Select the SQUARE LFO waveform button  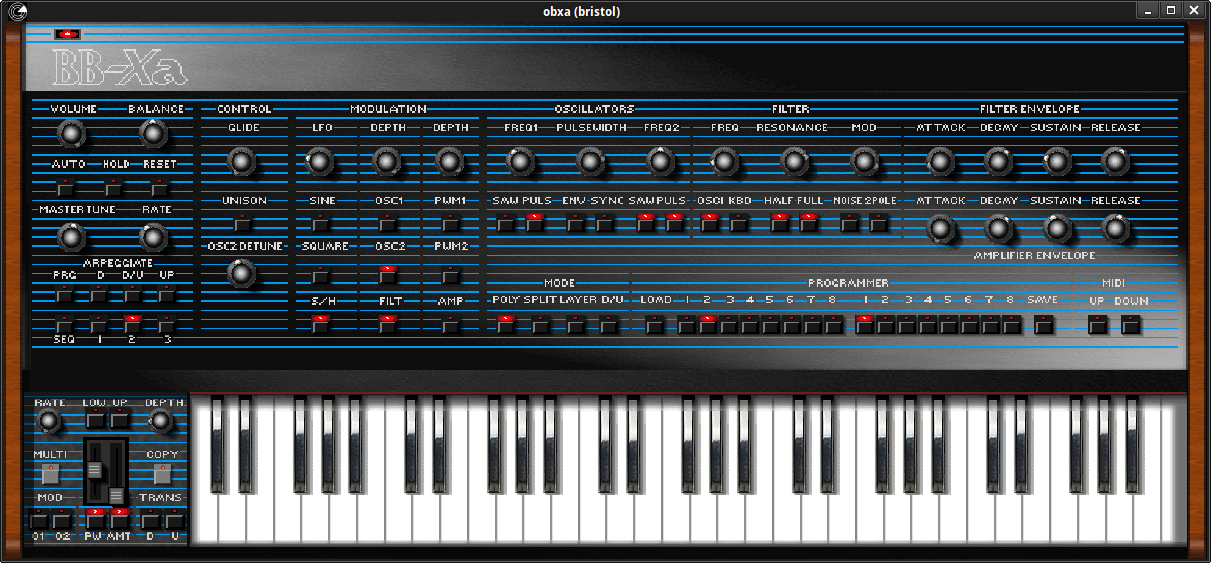coord(320,275)
